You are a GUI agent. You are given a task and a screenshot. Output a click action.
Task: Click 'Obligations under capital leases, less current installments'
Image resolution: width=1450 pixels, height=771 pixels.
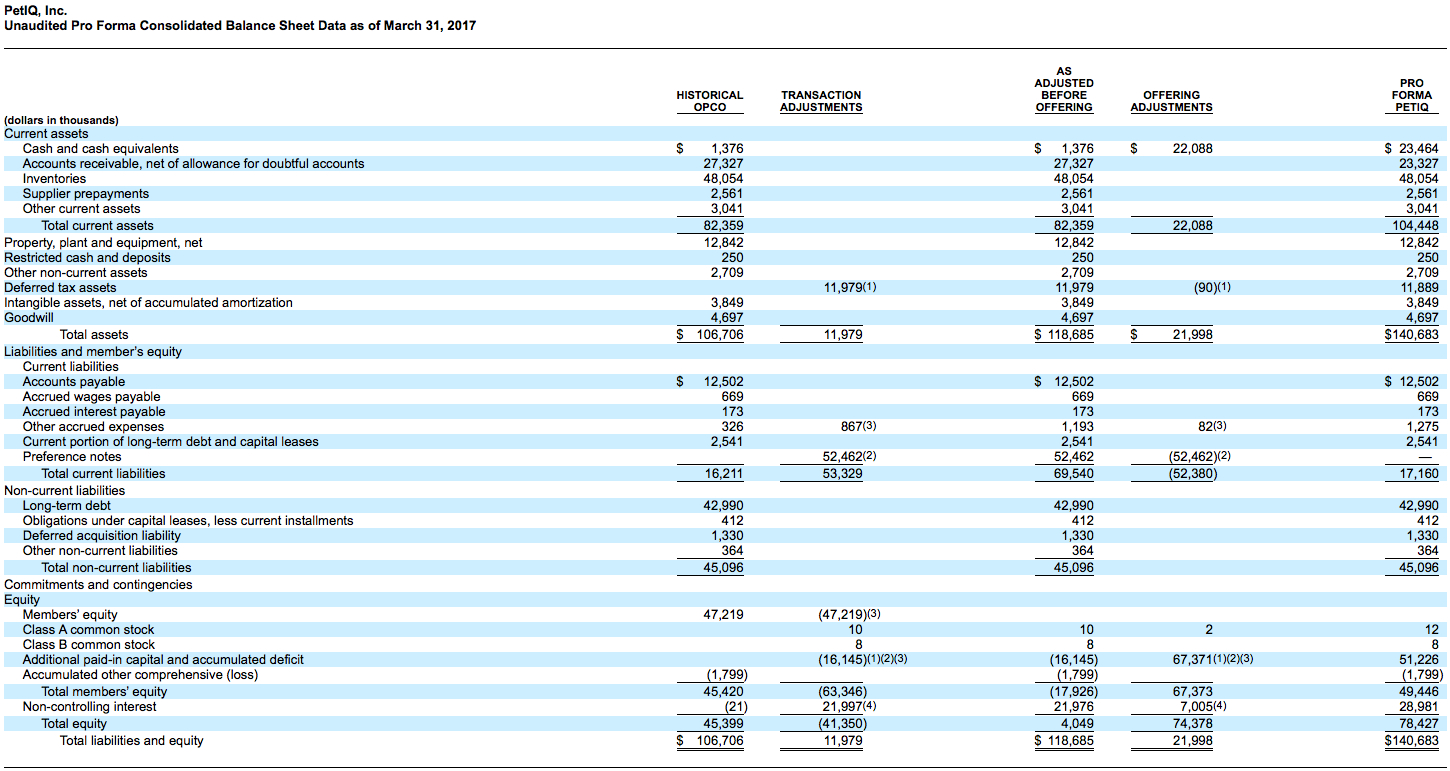[188, 520]
